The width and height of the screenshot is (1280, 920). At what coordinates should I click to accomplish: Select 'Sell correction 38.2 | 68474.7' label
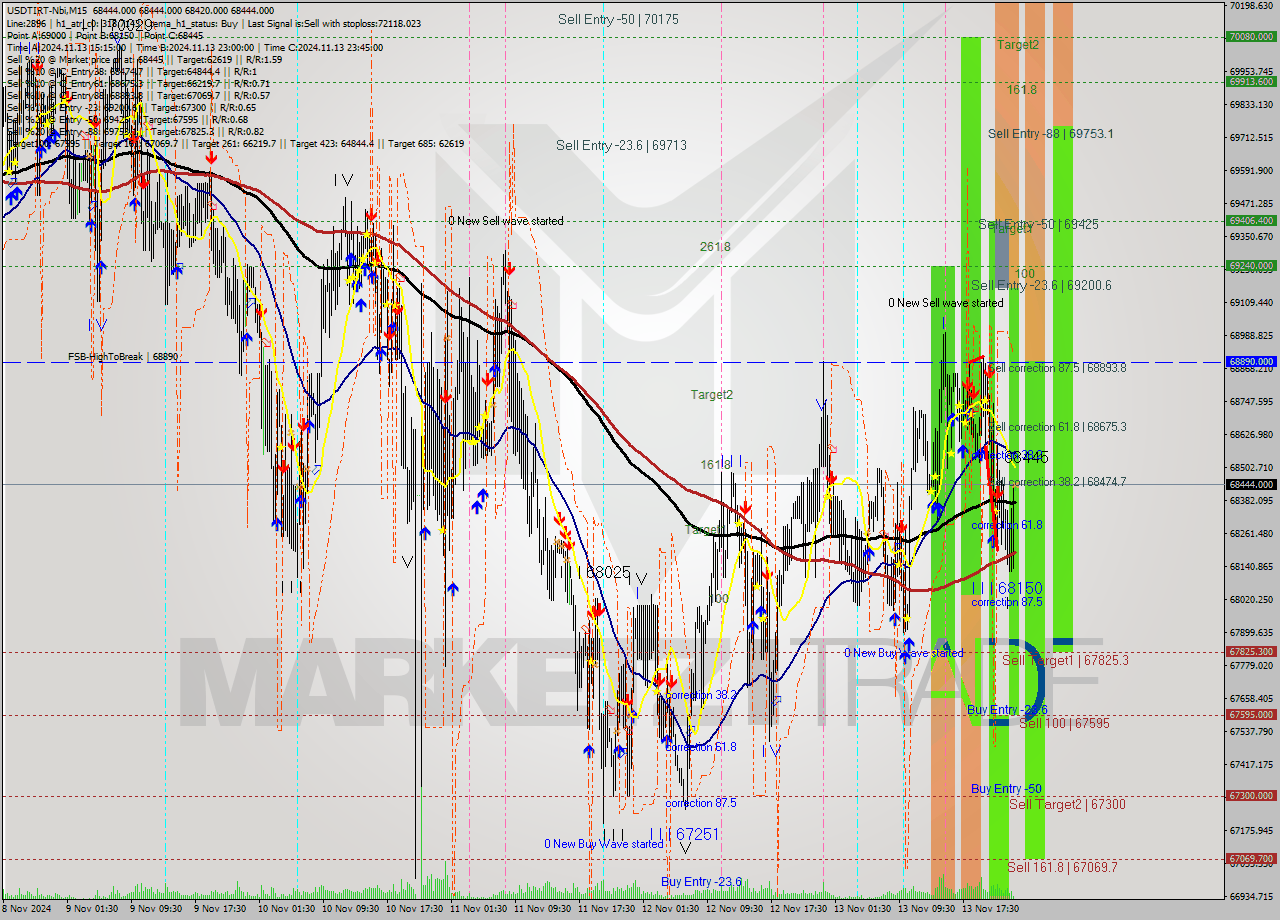coord(1057,481)
